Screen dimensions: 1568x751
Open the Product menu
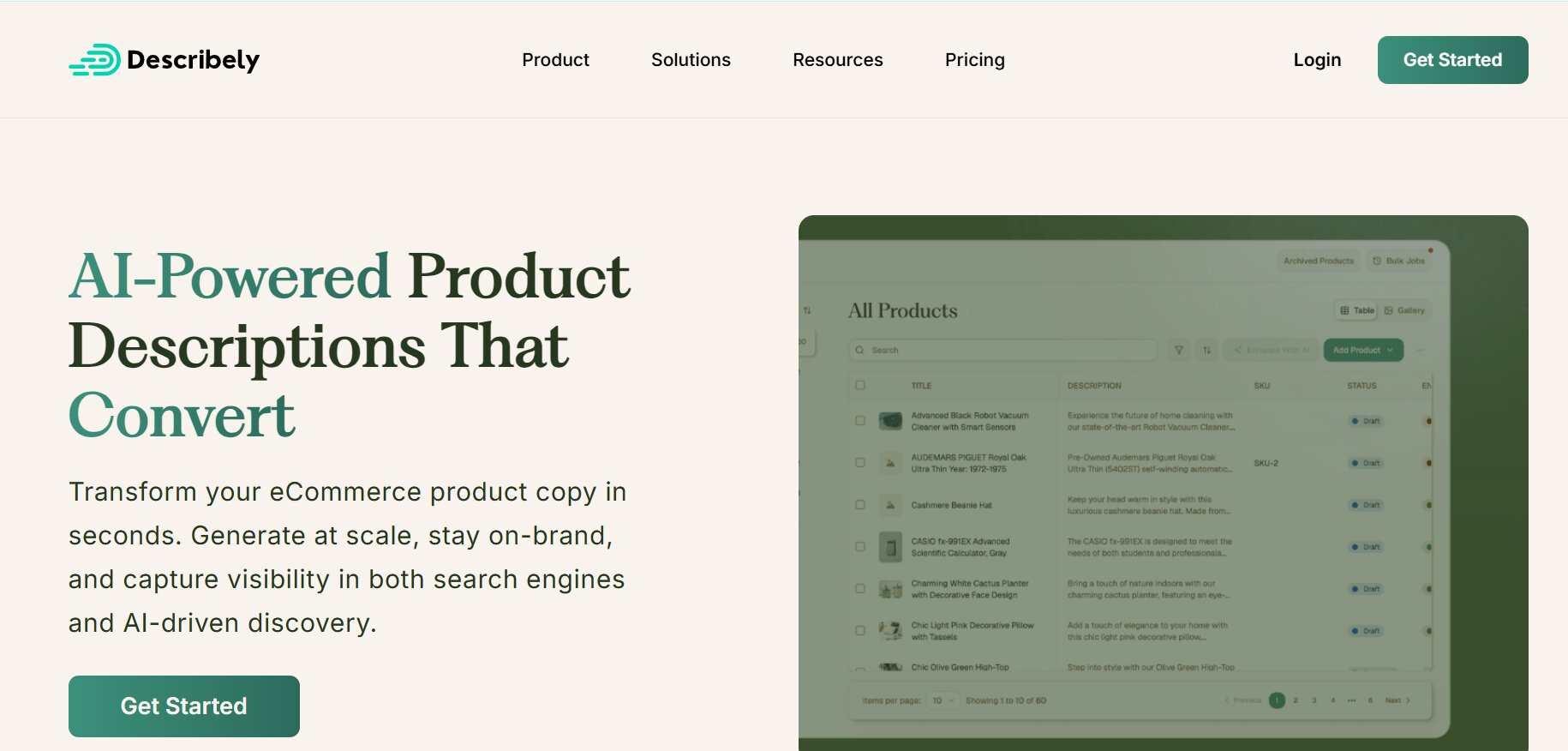coord(555,60)
